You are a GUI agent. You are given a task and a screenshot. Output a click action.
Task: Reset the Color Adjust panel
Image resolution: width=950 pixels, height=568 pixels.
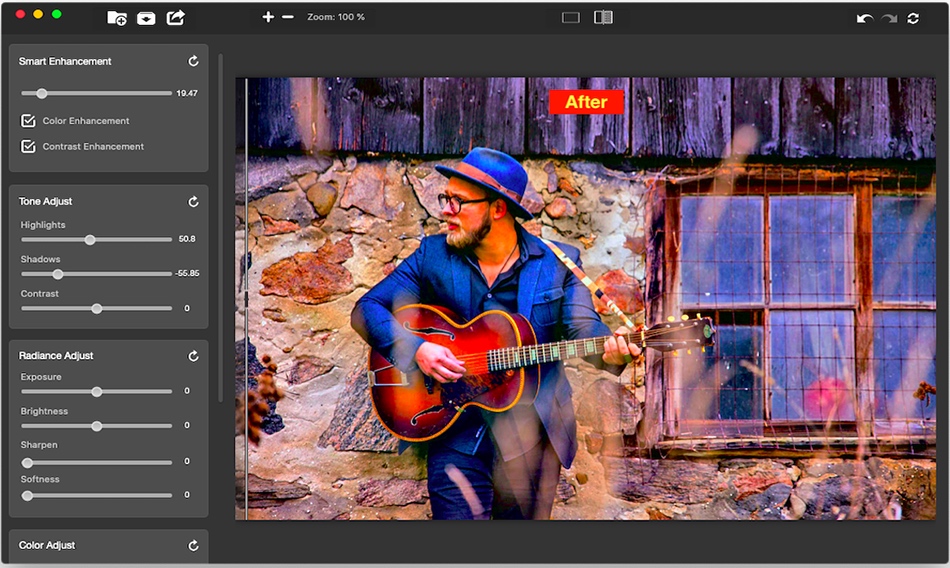pos(193,546)
